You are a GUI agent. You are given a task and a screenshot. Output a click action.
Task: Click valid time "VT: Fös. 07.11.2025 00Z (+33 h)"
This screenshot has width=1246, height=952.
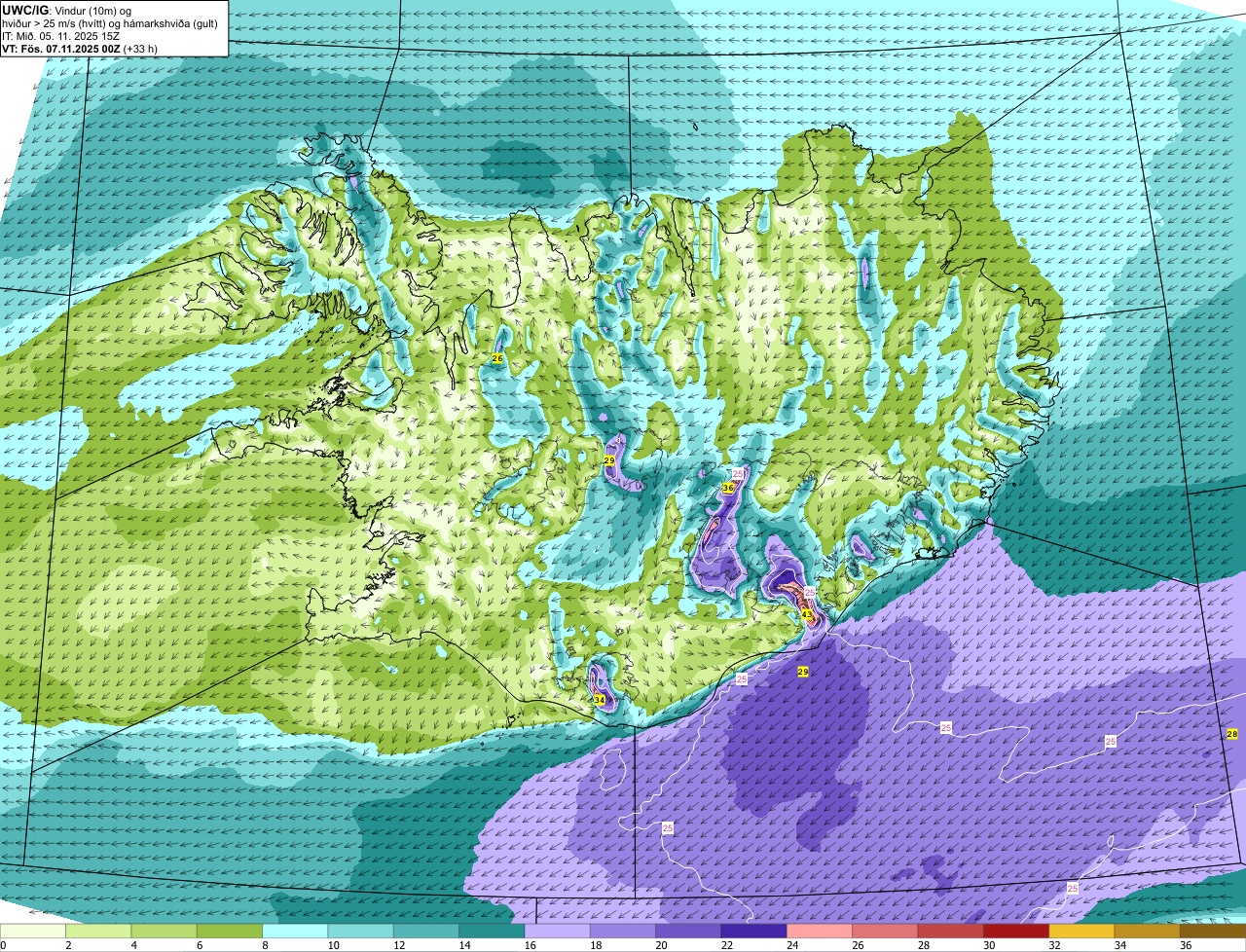(80, 48)
